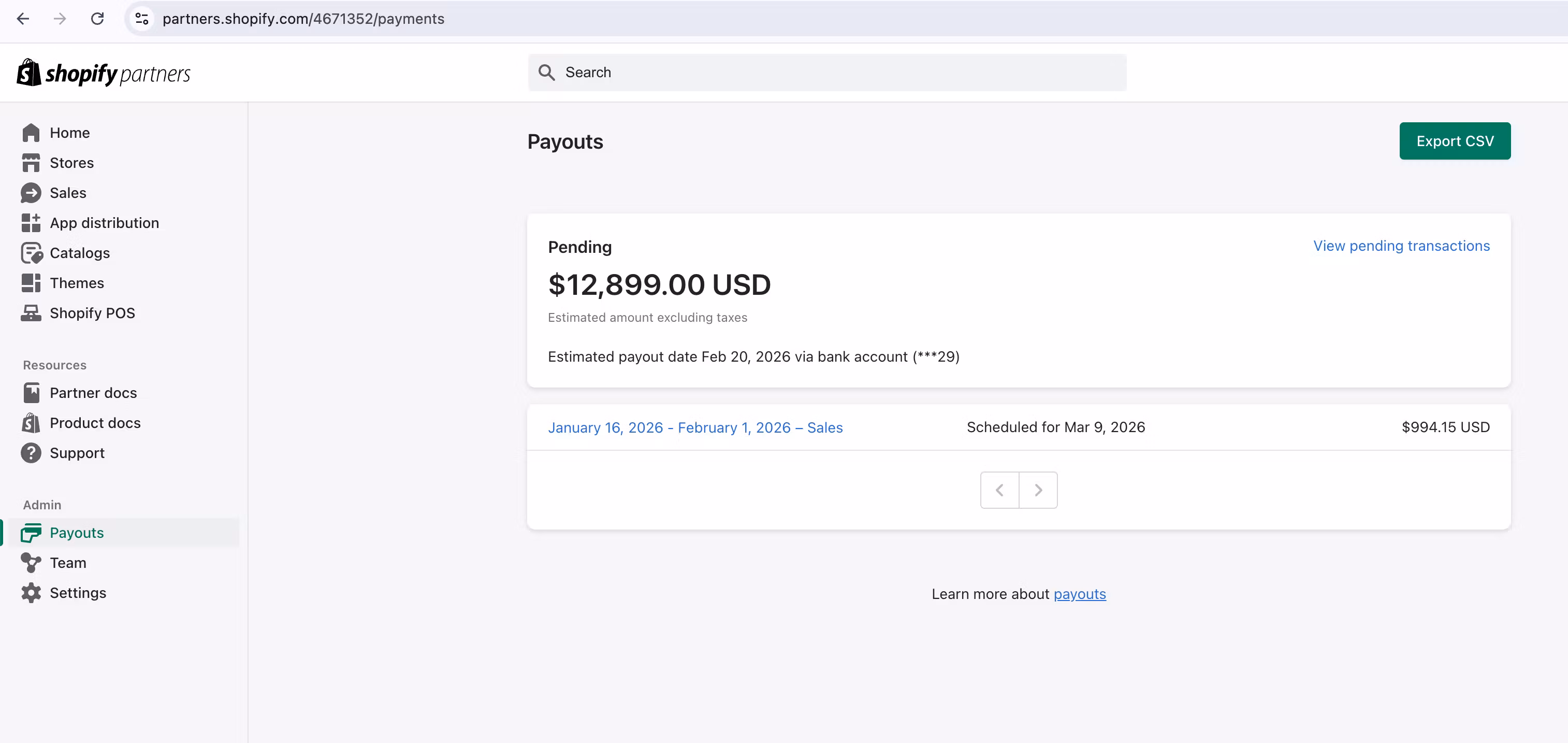Screen dimensions: 1568x743
Task: Open Themes from the sidebar
Action: (x=77, y=283)
